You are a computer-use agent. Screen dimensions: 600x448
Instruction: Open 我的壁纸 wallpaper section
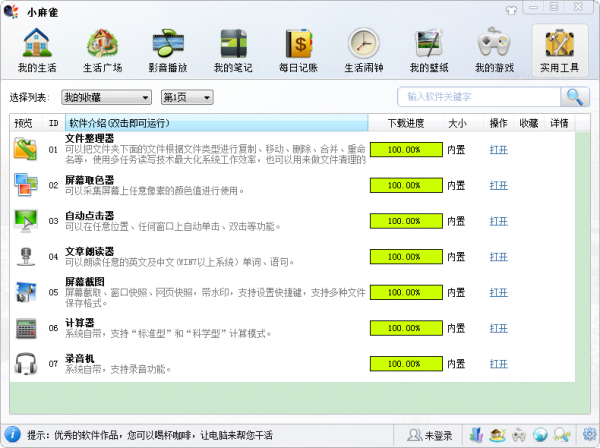429,51
